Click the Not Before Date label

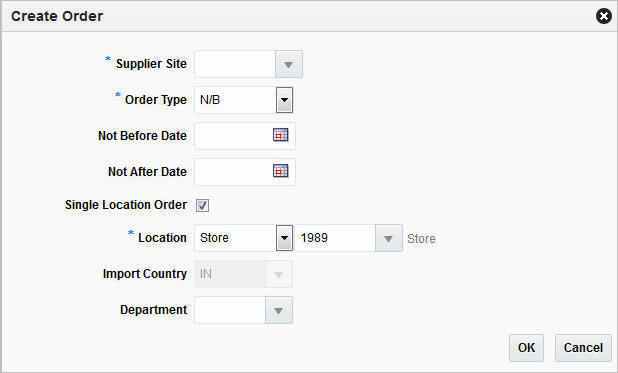[x=142, y=136]
